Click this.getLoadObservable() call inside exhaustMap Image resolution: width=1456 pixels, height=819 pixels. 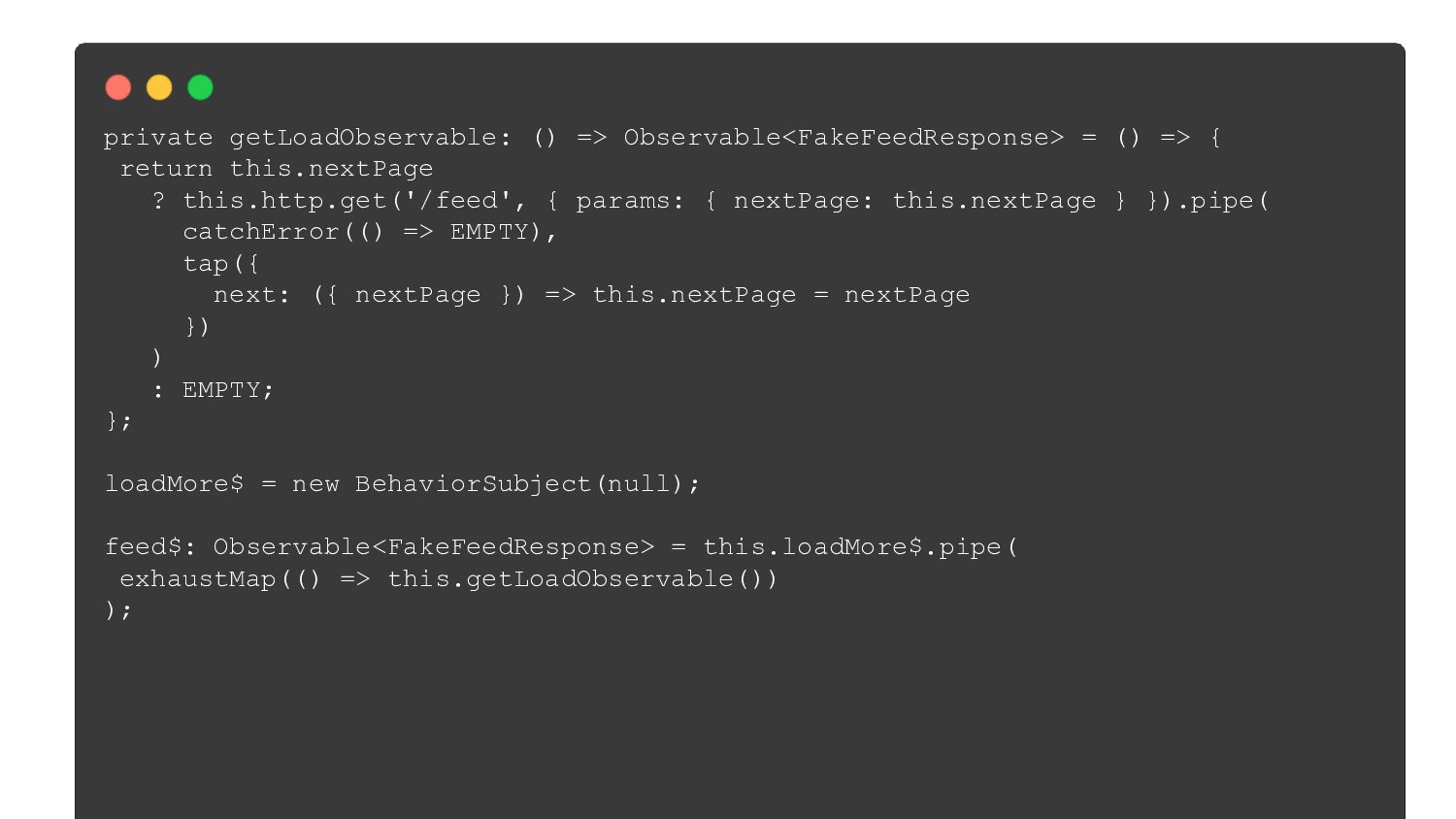pos(575,578)
